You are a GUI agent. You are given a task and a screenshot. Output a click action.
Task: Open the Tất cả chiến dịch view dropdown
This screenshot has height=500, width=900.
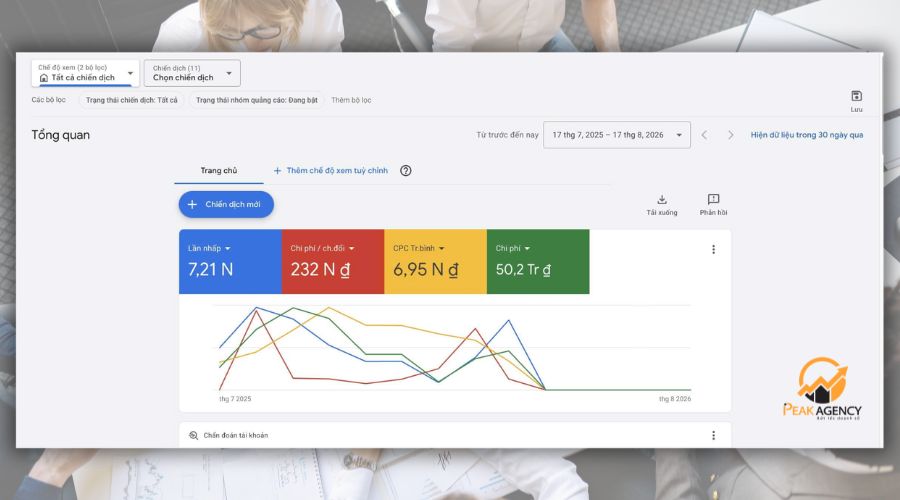pyautogui.click(x=86, y=73)
